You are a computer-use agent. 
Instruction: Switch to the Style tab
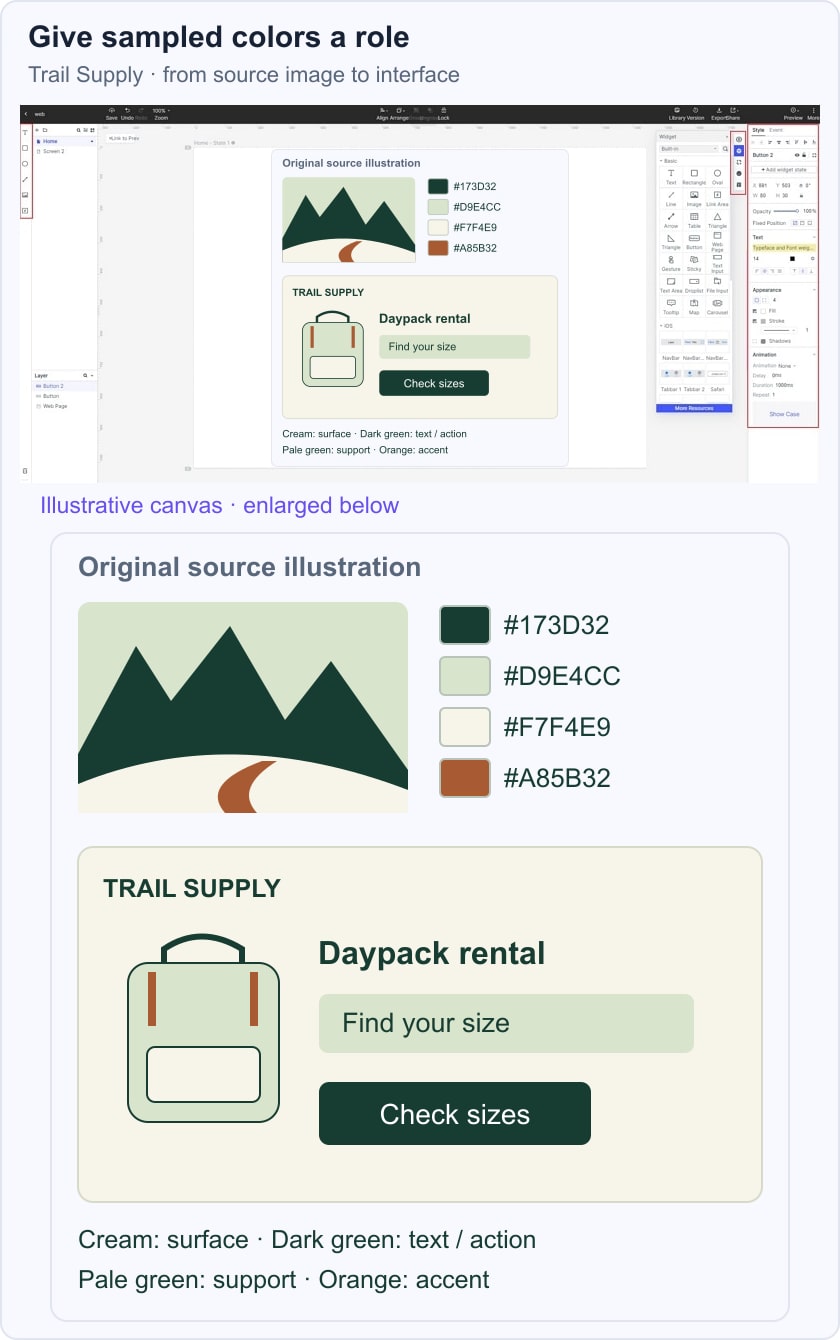click(x=758, y=130)
